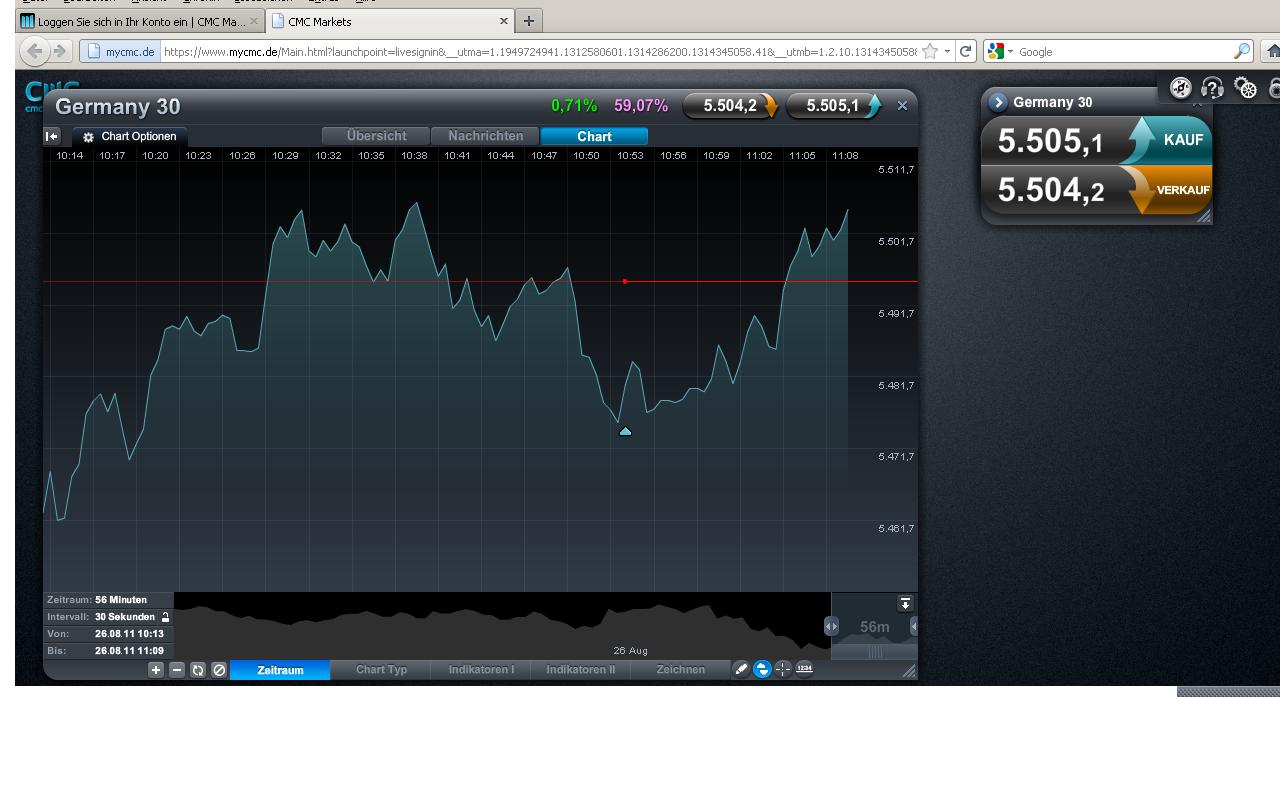This screenshot has height=800, width=1280.
Task: Click the resize grip of the chart window
Action: (909, 671)
